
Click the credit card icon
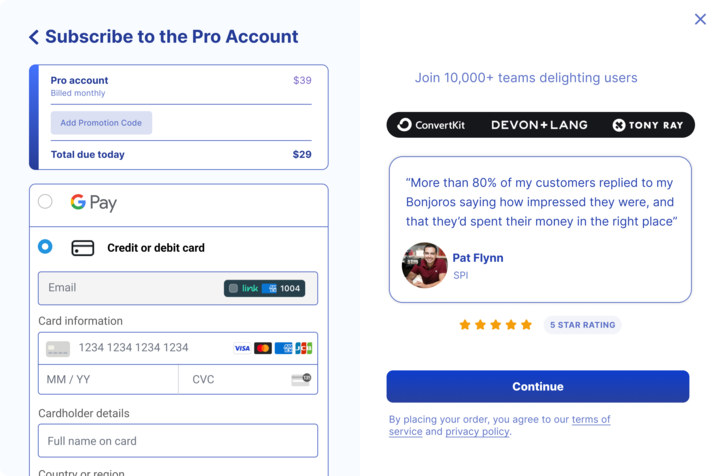83,248
